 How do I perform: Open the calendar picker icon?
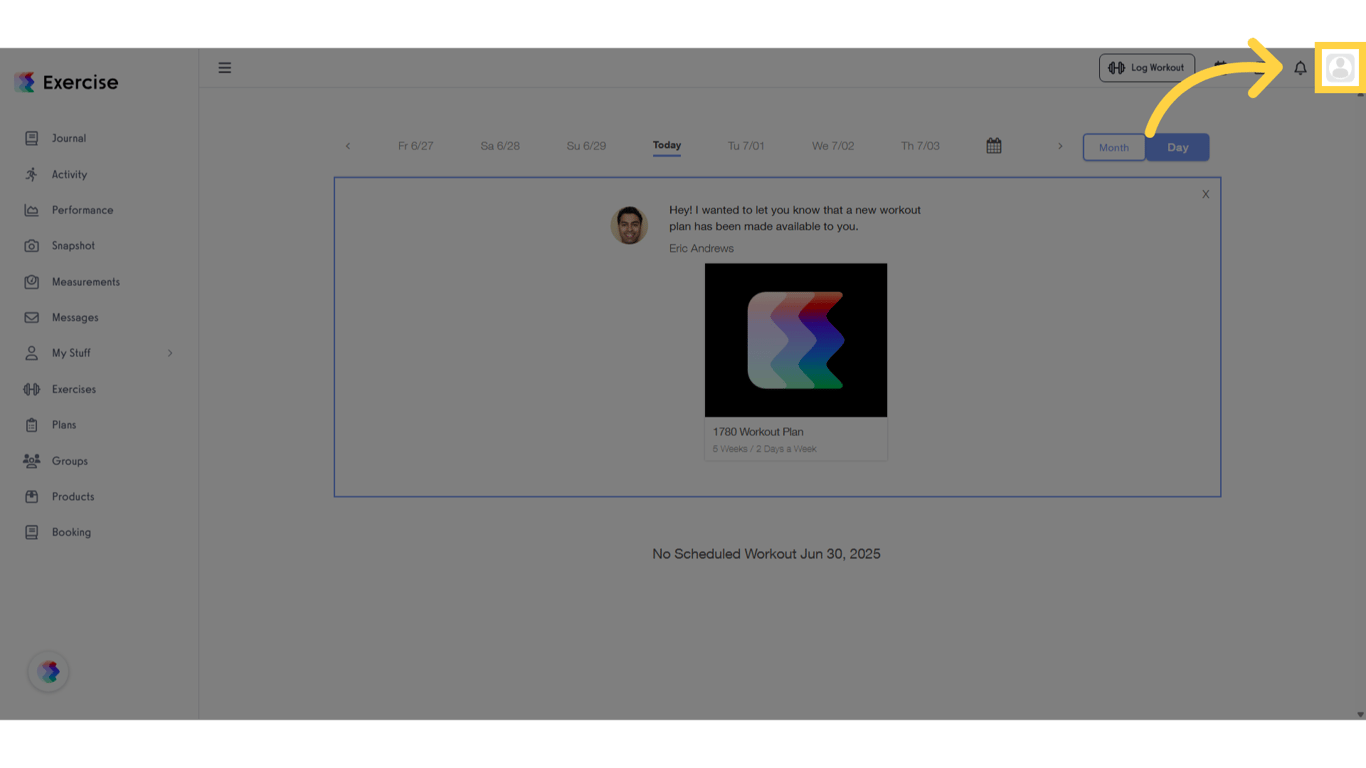994,145
